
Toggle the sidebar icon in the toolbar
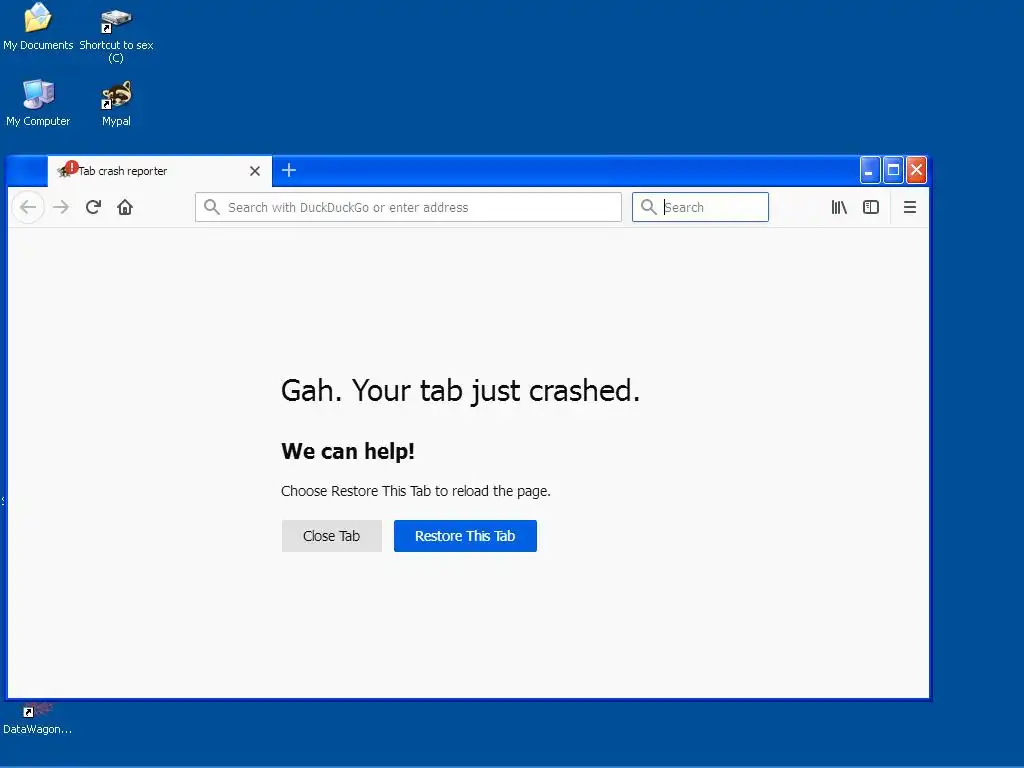871,207
